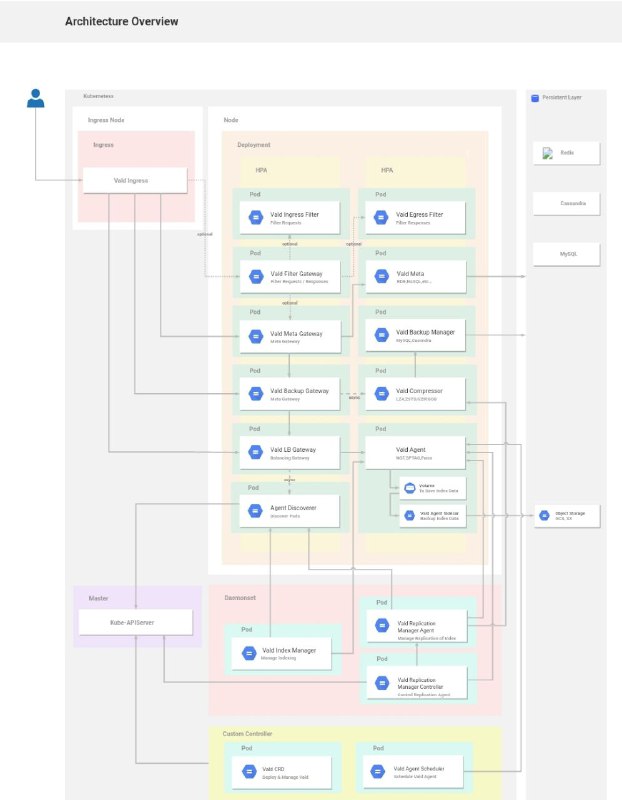
Task: Click the Vald Replication Manager Controller icon
Action: [x=382, y=683]
